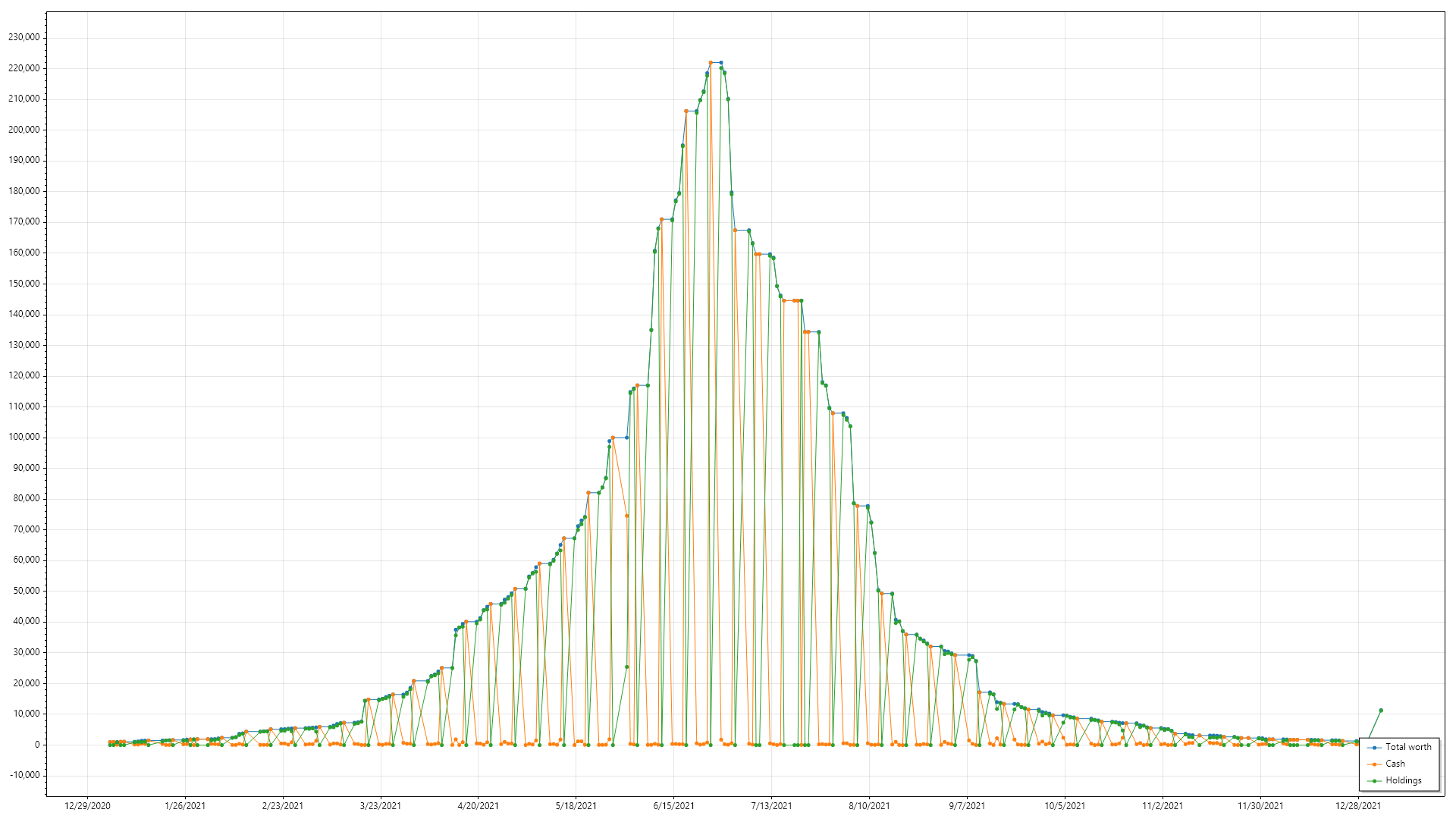The height and width of the screenshot is (819, 1456).
Task: Click the 11/2/2021 date label
Action: pos(1163,806)
